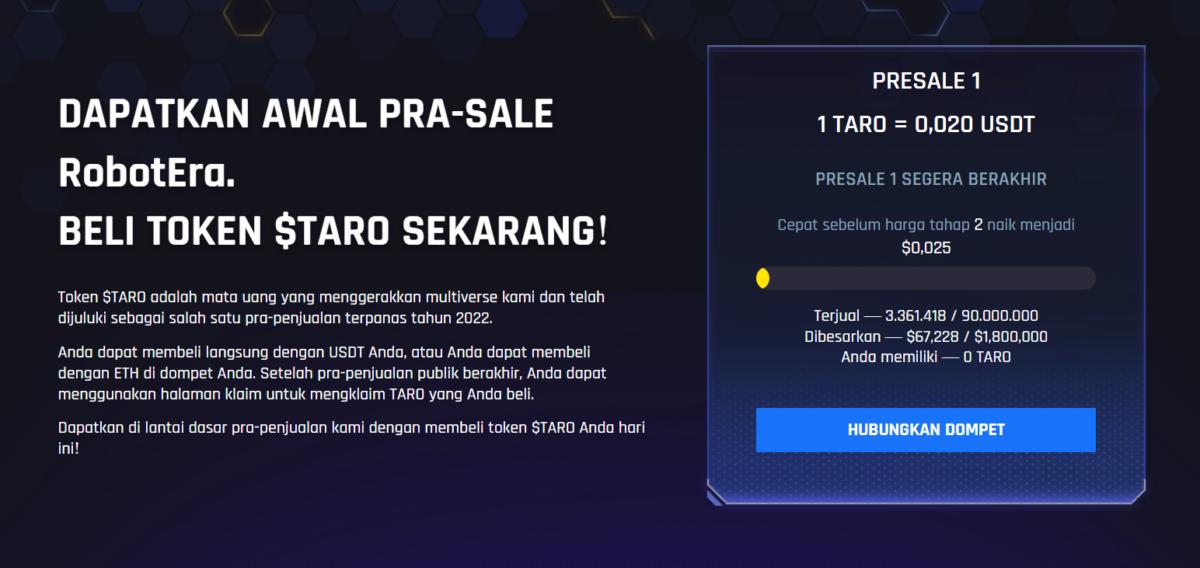Click the Dibesarkan amount raised line
This screenshot has height=568, width=1200.
[926, 337]
